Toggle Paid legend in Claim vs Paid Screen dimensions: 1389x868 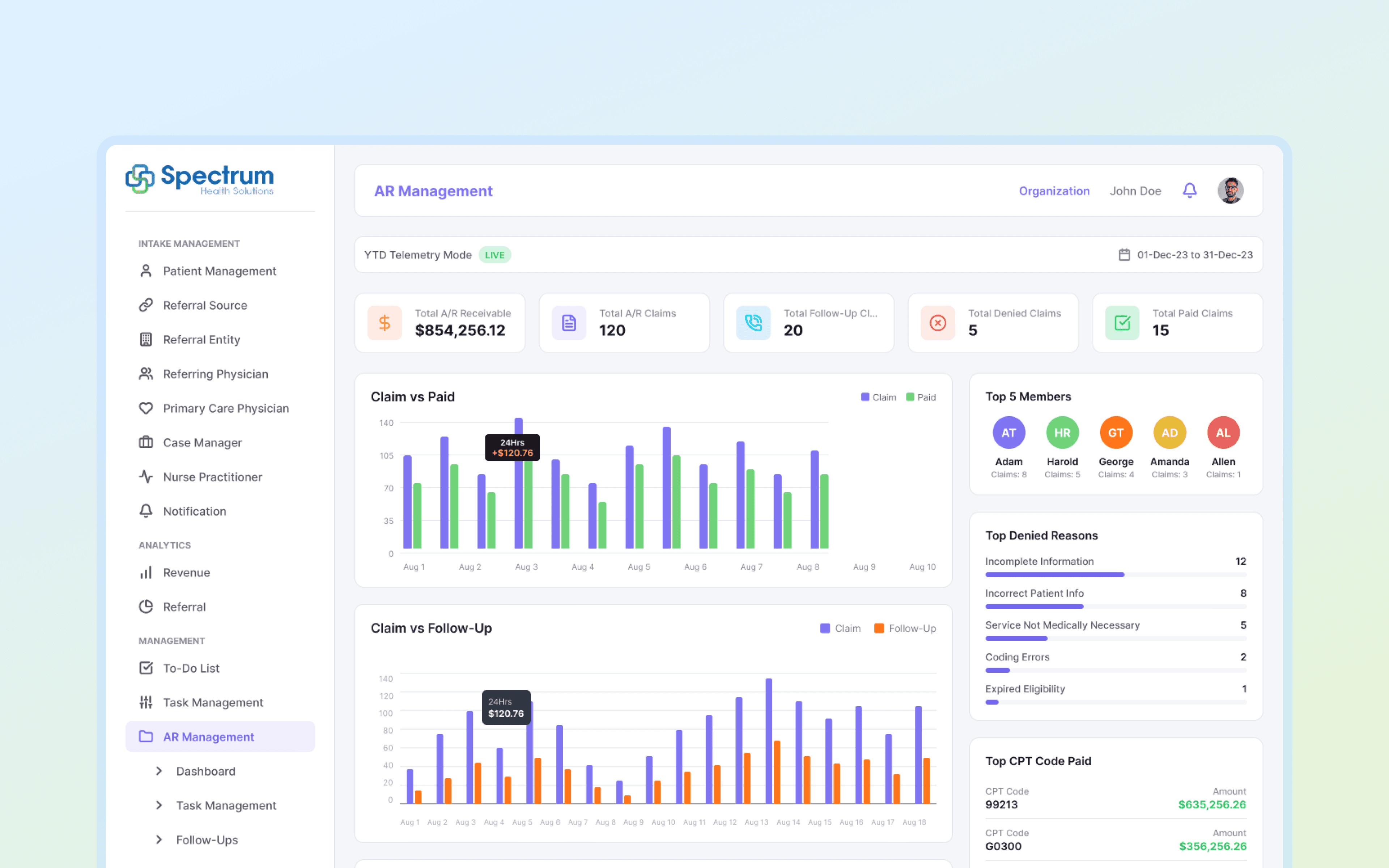click(921, 397)
